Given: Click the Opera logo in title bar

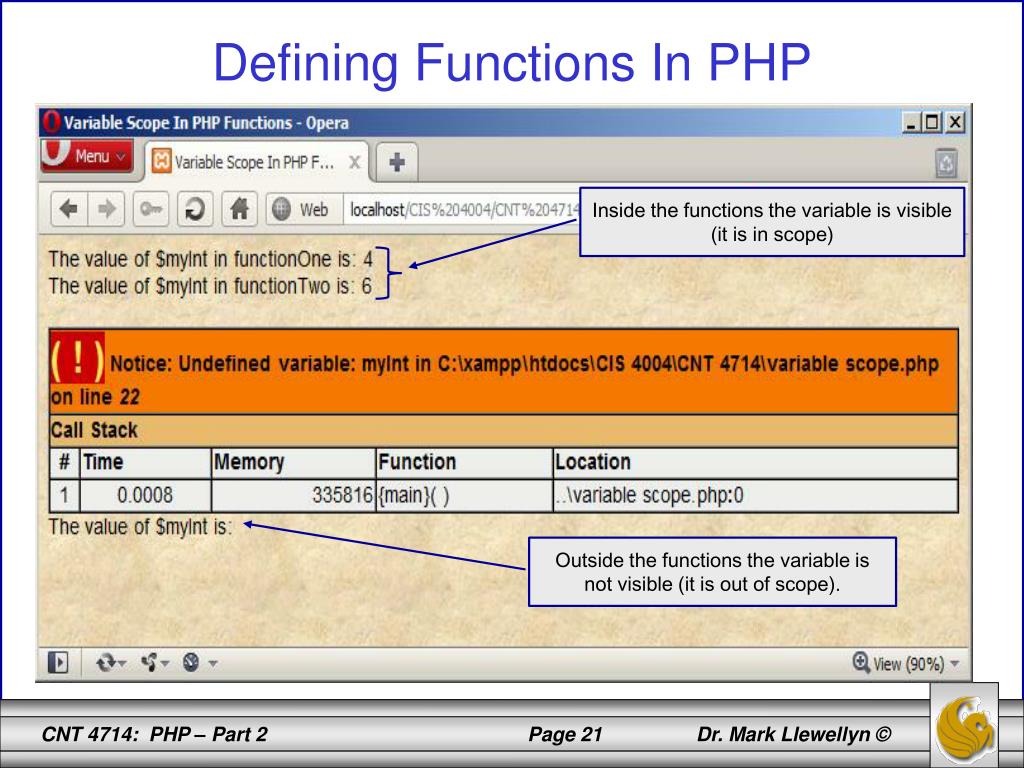Looking at the screenshot, I should [x=52, y=122].
